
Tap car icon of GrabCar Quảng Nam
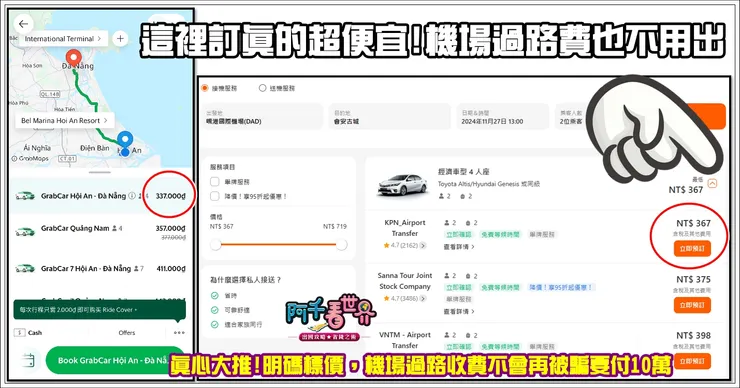pyautogui.click(x=25, y=232)
